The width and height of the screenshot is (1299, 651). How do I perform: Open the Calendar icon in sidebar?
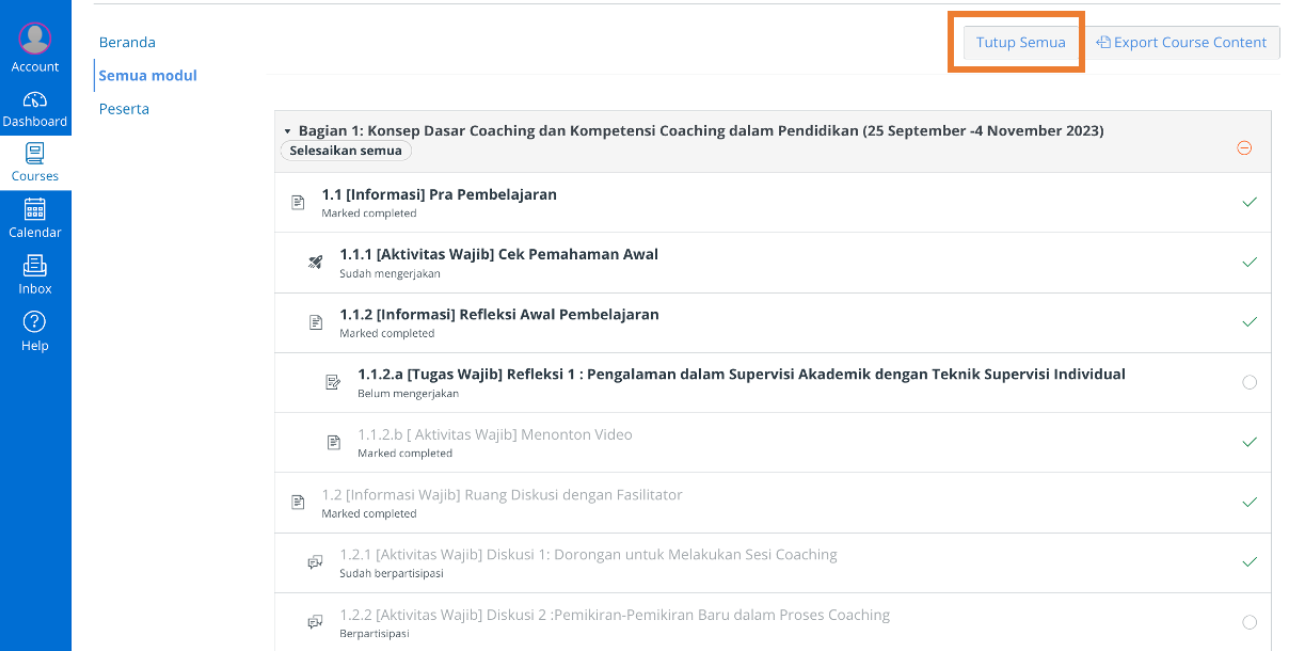point(35,209)
